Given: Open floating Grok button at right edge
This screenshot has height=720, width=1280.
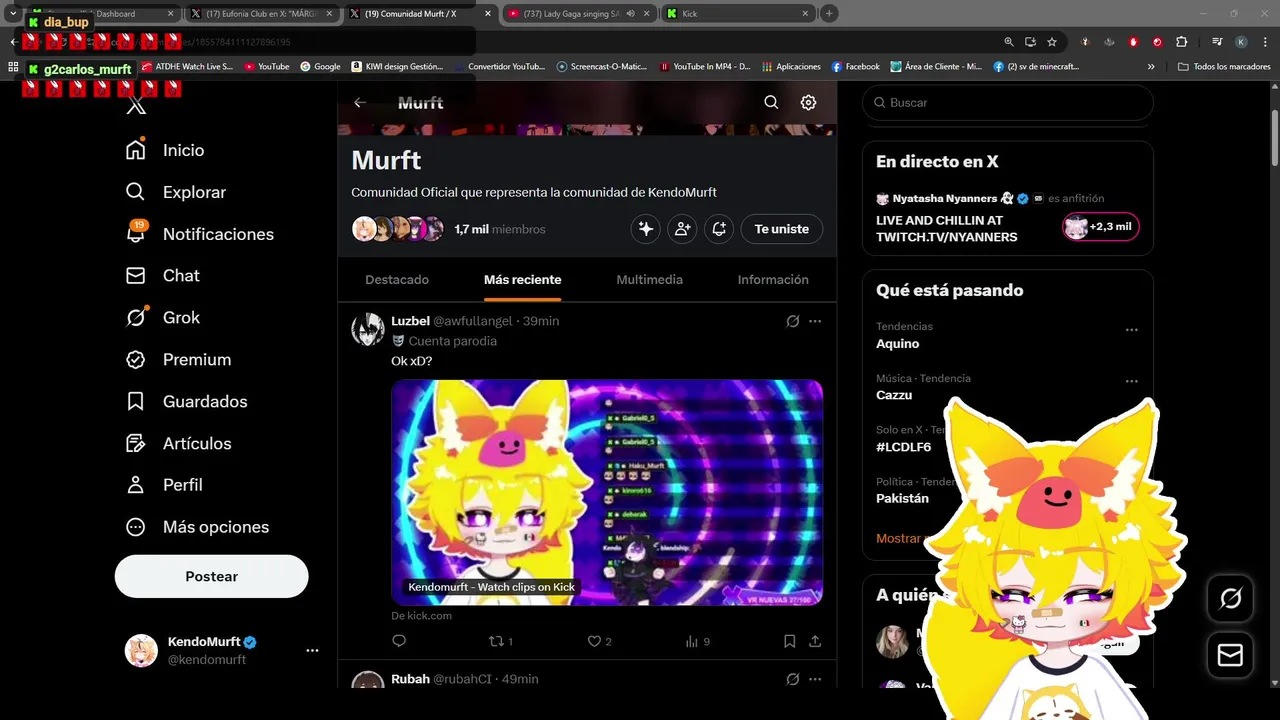Looking at the screenshot, I should pyautogui.click(x=1230, y=599).
